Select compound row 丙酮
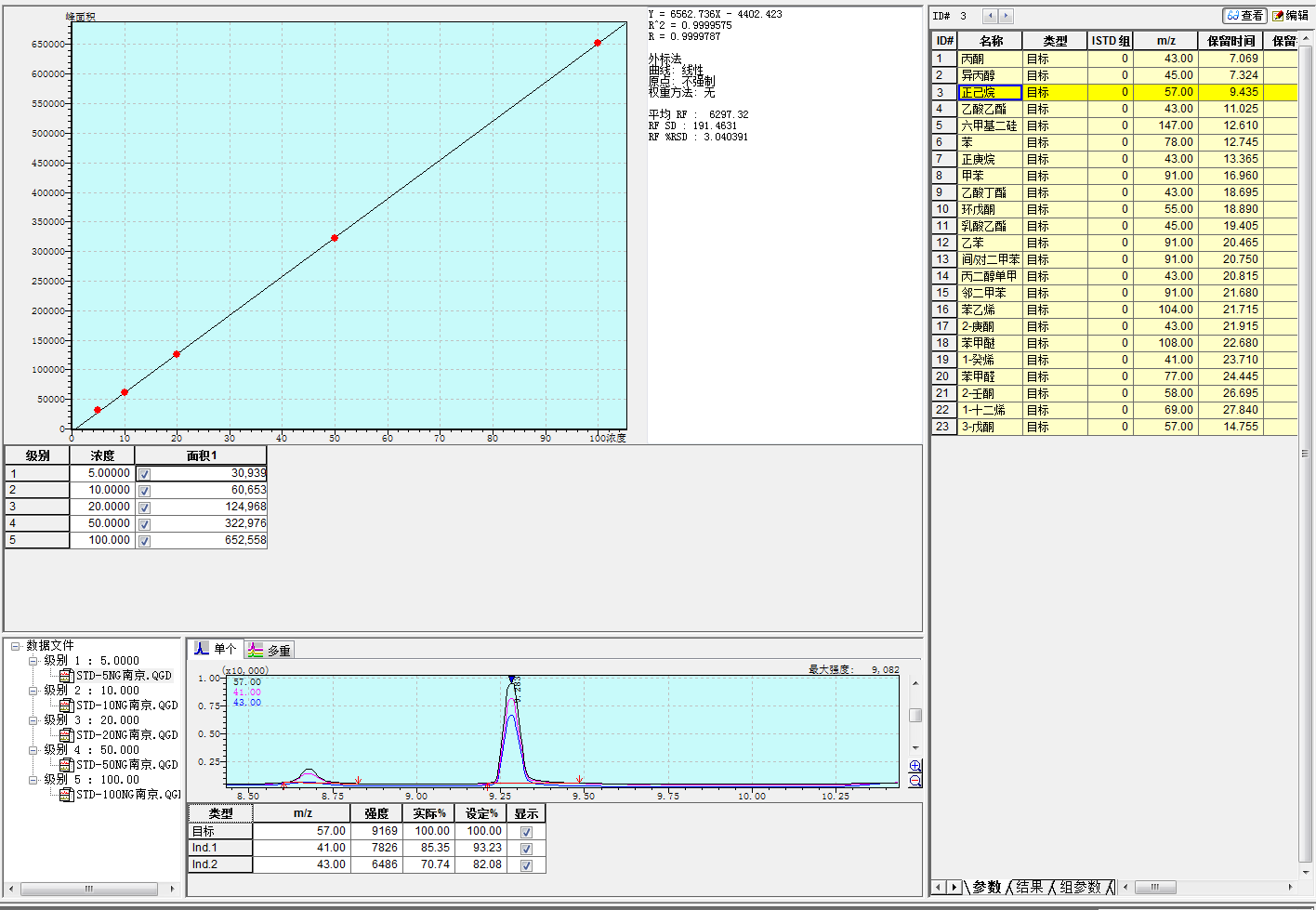Image resolution: width=1316 pixels, height=910 pixels. [x=1113, y=59]
